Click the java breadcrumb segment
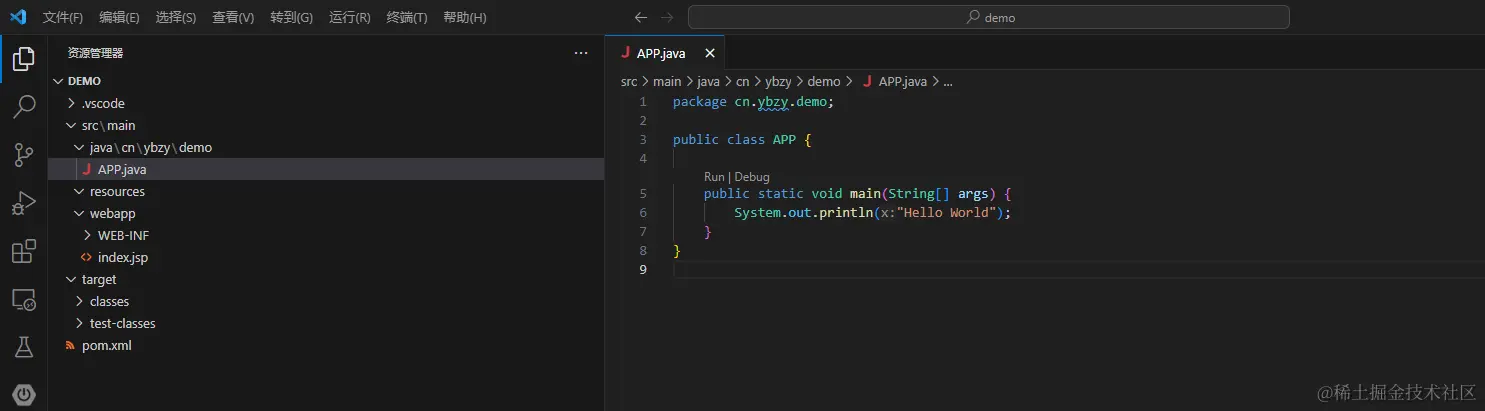This screenshot has width=1485, height=411. pos(708,82)
